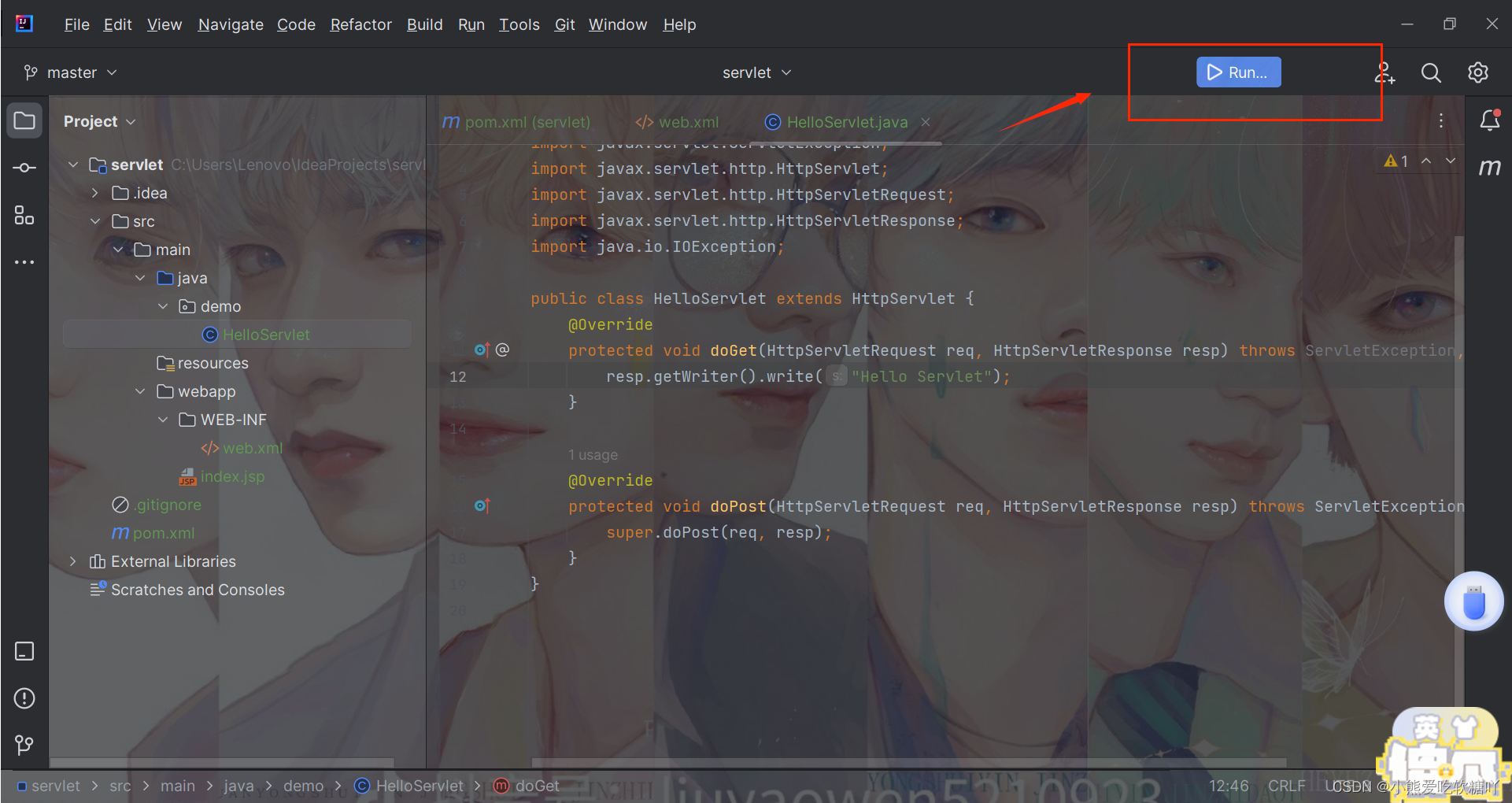The image size is (1512, 803).
Task: Collapse the main folder
Action: point(118,250)
